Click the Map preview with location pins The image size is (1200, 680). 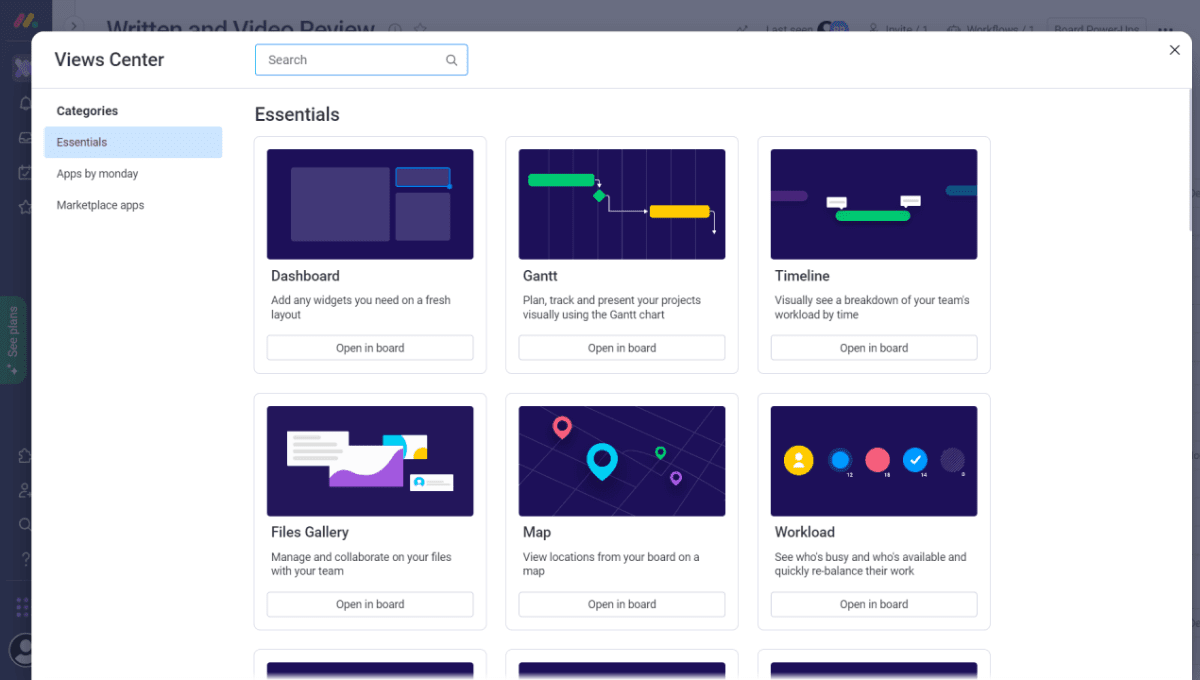pos(622,461)
